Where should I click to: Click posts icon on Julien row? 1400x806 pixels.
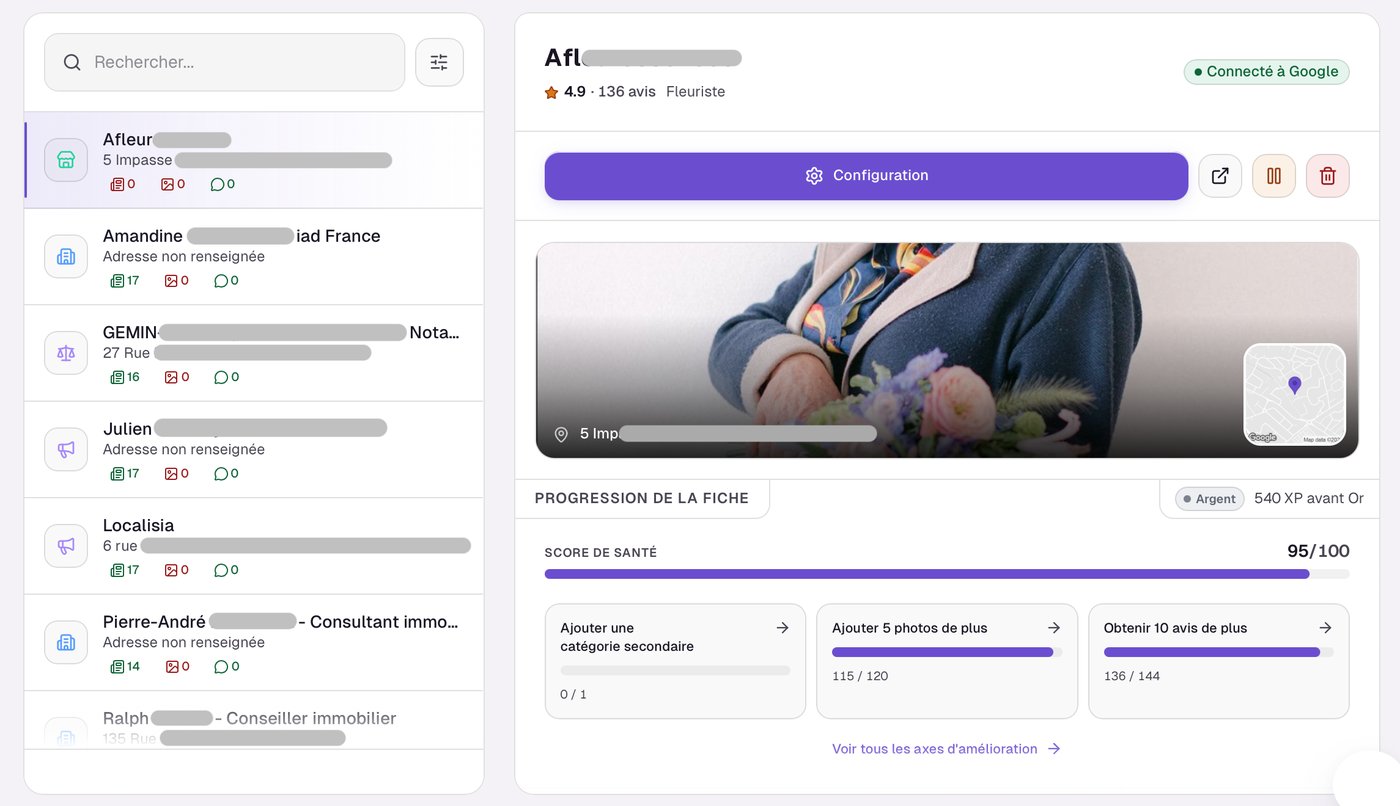pos(117,474)
